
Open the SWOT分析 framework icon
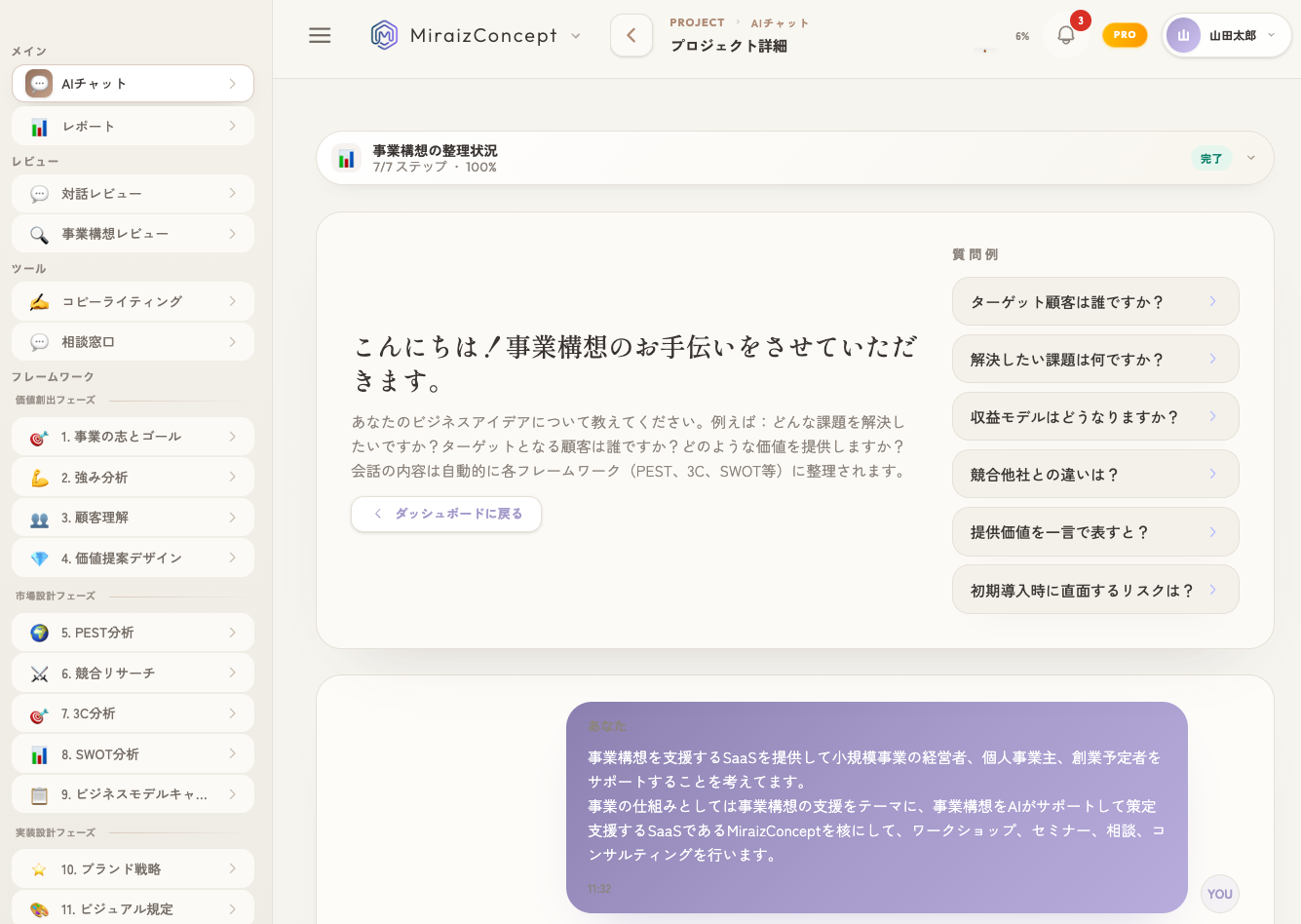click(x=37, y=753)
